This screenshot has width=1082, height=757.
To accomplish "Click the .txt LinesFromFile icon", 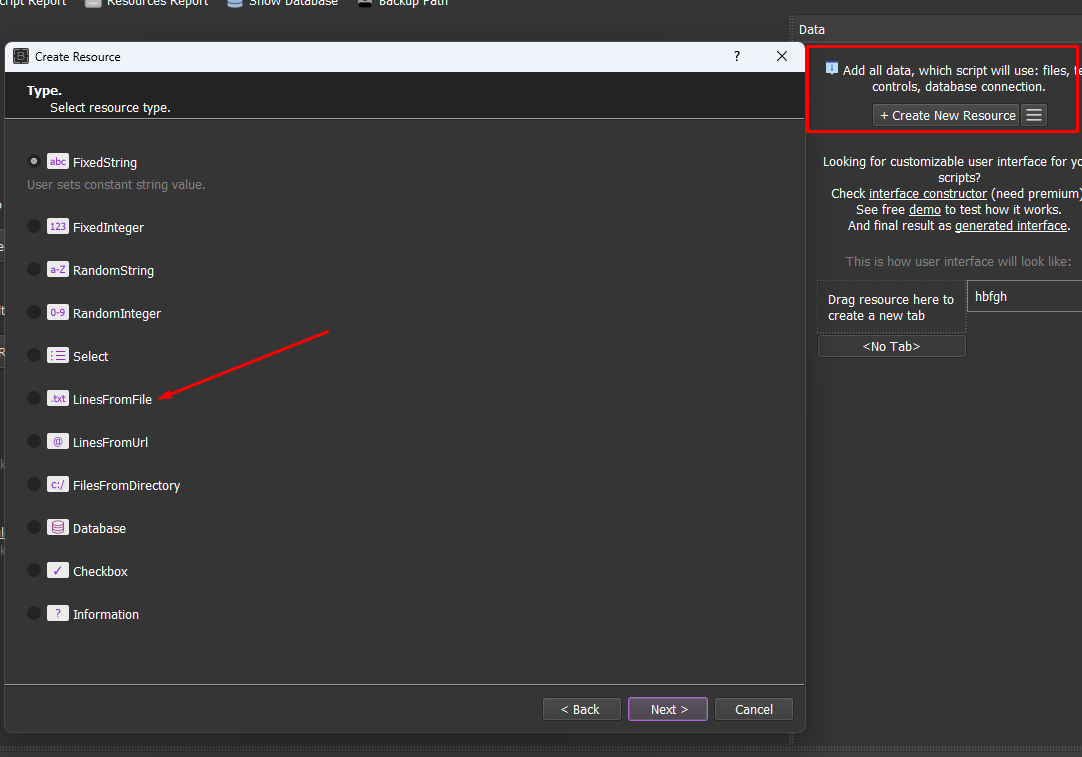I will coord(58,399).
